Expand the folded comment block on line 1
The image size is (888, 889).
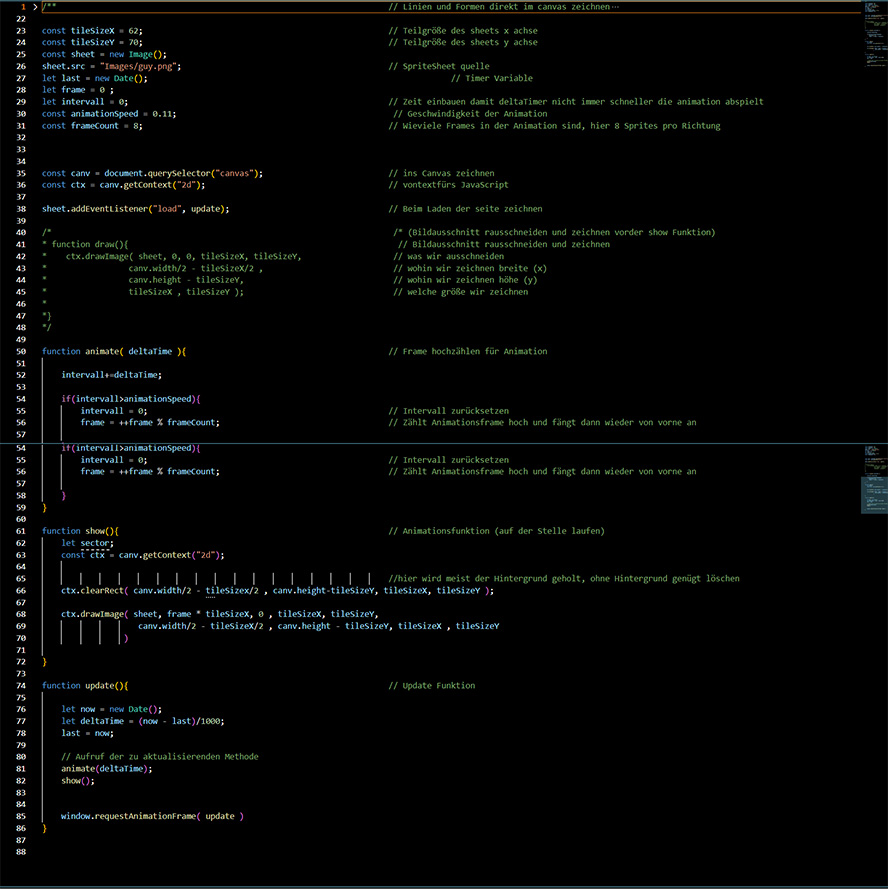pyautogui.click(x=35, y=7)
